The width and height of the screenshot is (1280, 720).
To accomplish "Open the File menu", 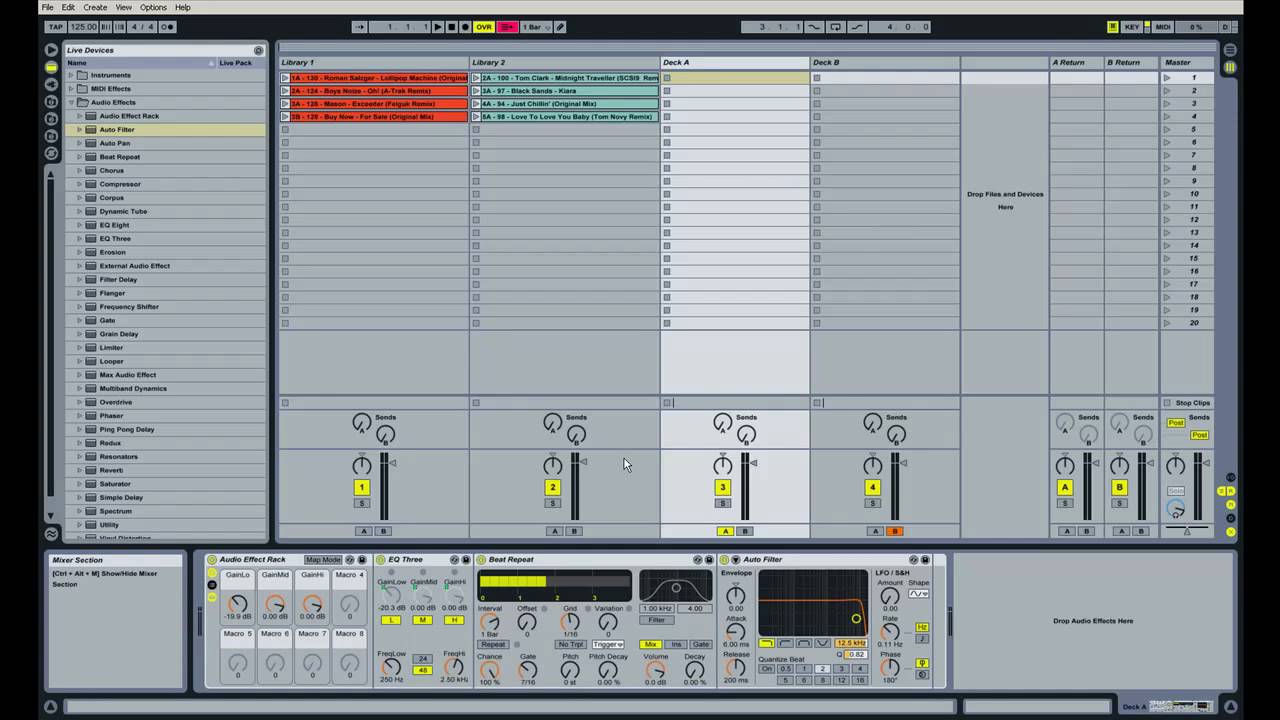I will (47, 7).
